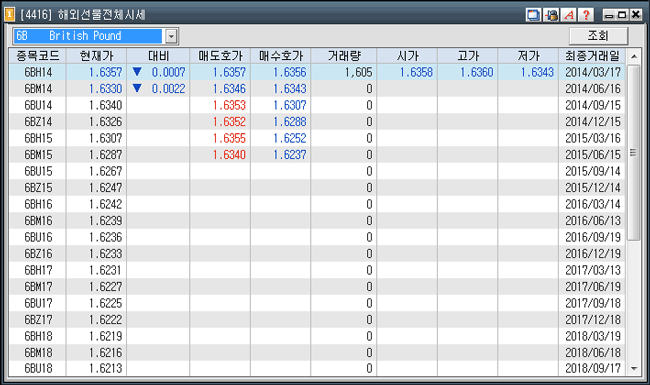Click the scrollbar down arrow
The width and height of the screenshot is (650, 385).
tap(633, 368)
